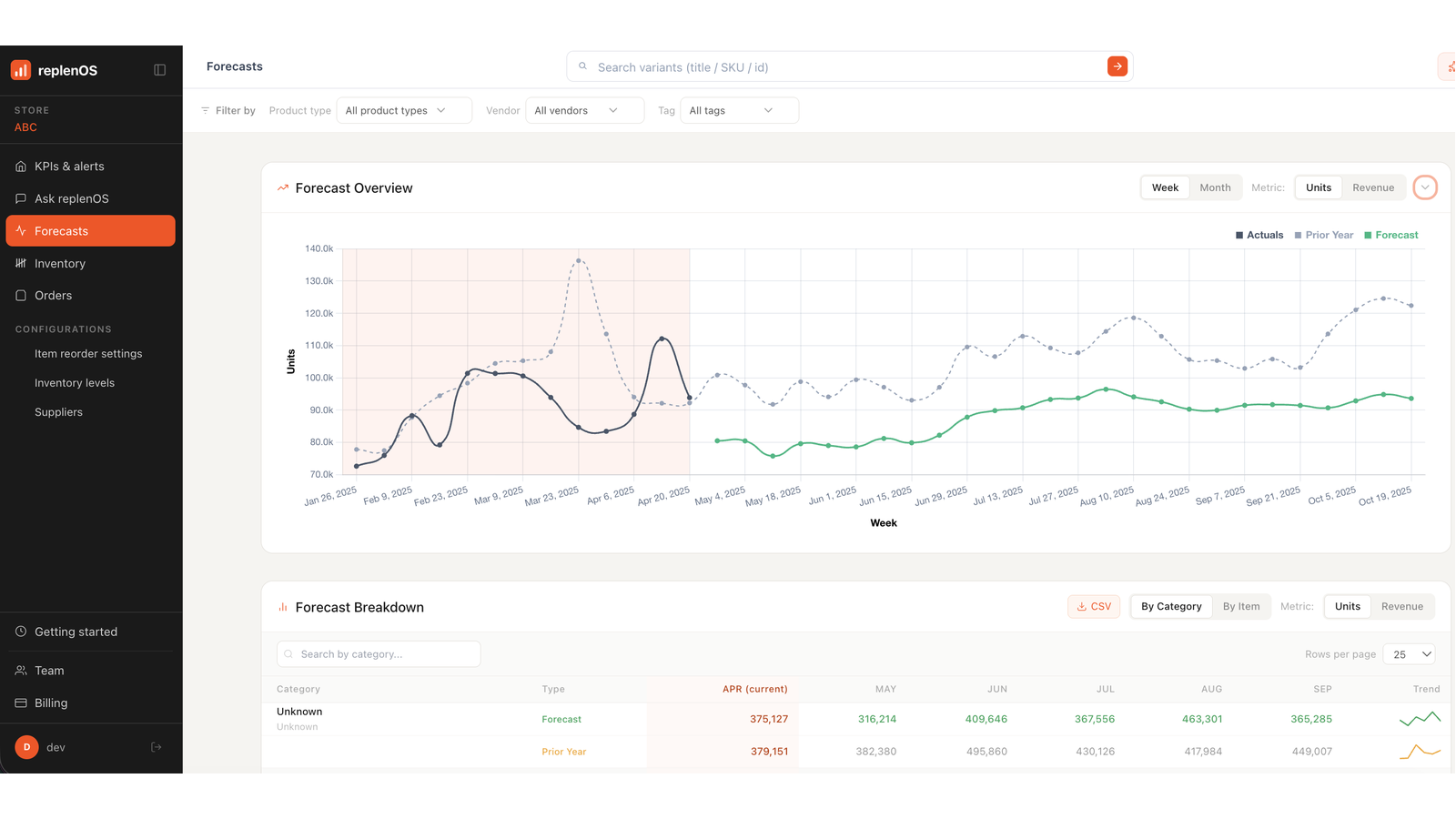The height and width of the screenshot is (819, 1456).
Task: Open the Suppliers configuration page
Action: click(58, 412)
